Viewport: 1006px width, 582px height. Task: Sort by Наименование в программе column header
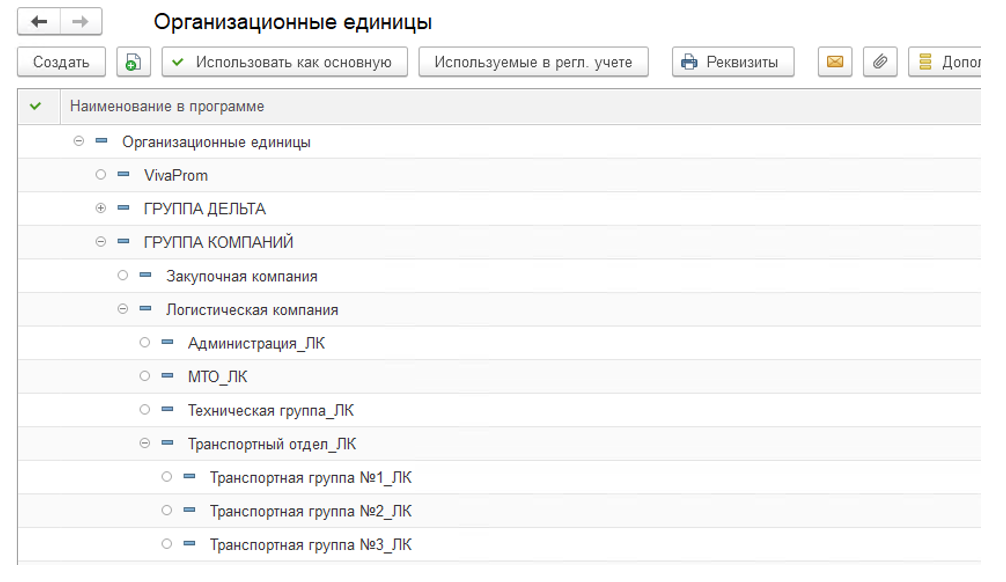coord(167,106)
